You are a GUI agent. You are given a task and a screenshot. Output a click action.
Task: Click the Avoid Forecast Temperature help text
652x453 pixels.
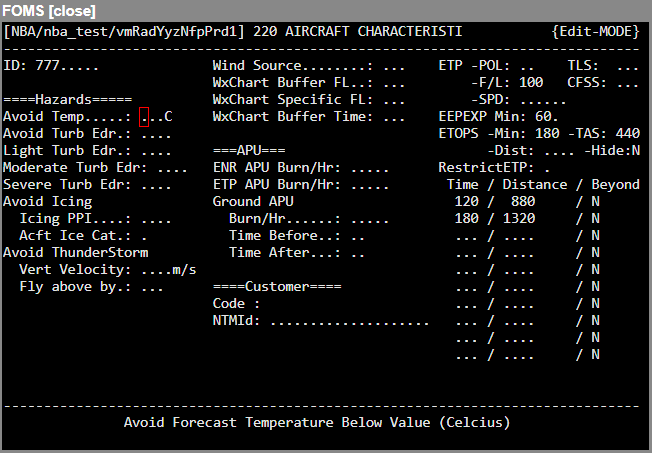[x=317, y=423]
